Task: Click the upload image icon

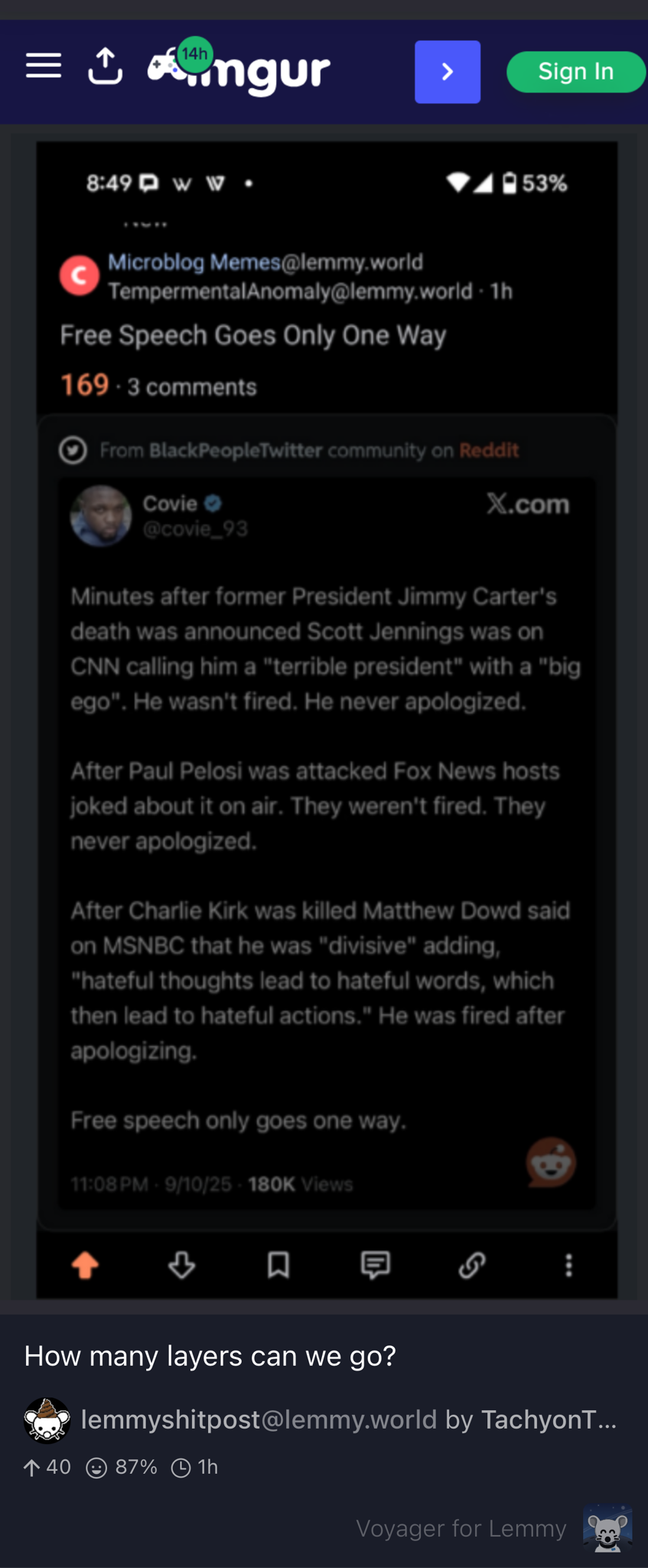Action: click(x=105, y=67)
